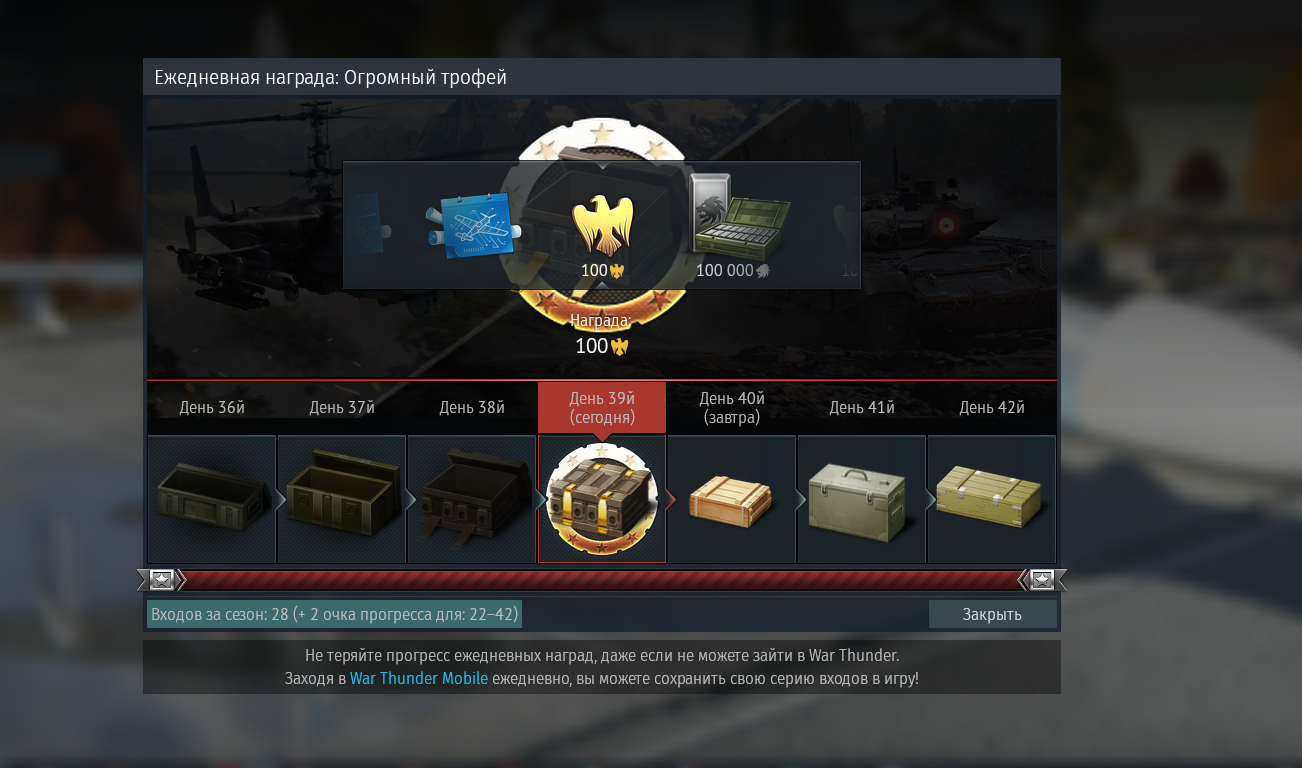Screen dimensions: 1302x768
Task: Click today's gold-banded trophy chest
Action: (602, 499)
